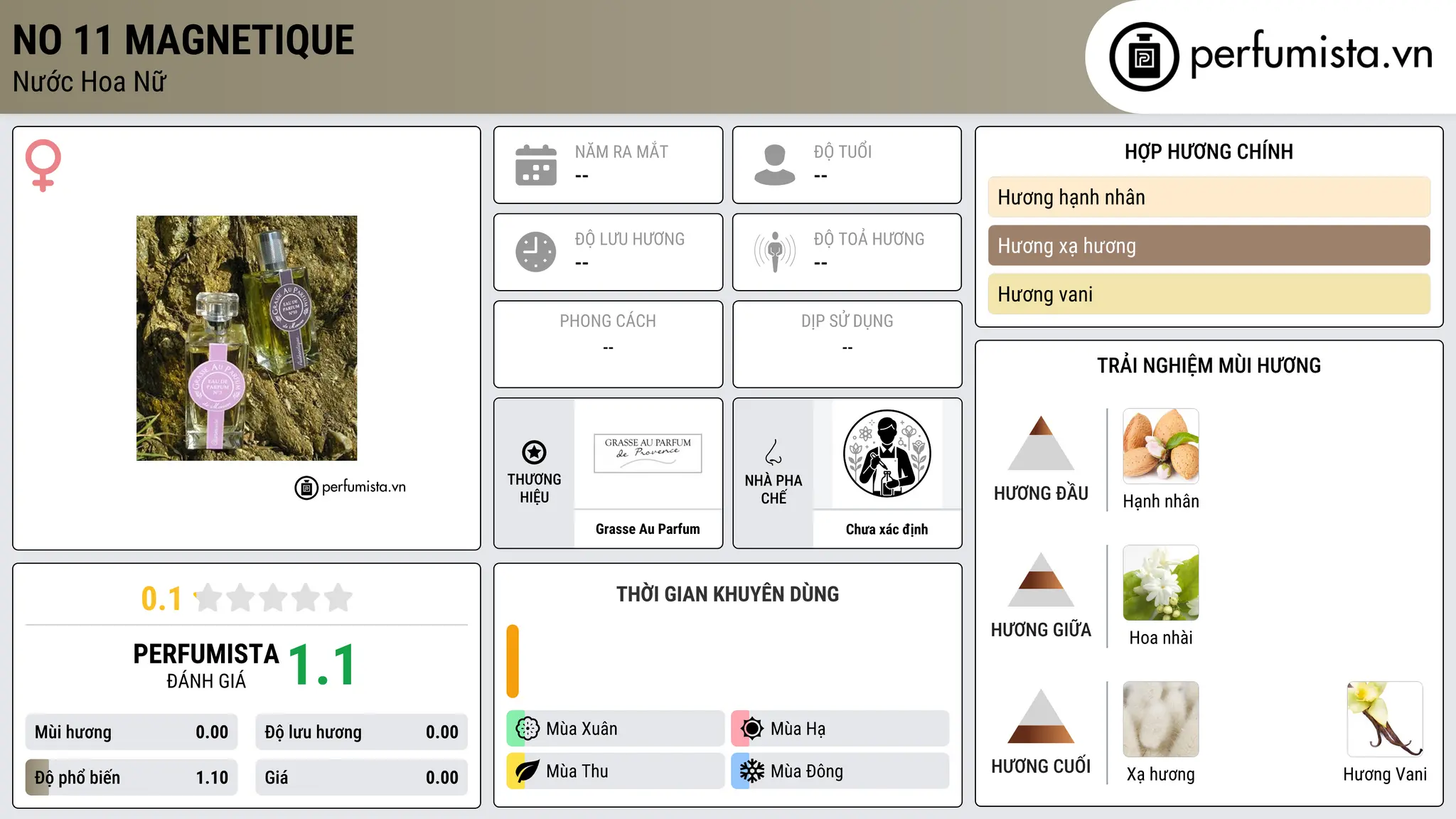Click the nose icon above Nhà Pha Chế
Screen dimensions: 1456x819
[773, 452]
